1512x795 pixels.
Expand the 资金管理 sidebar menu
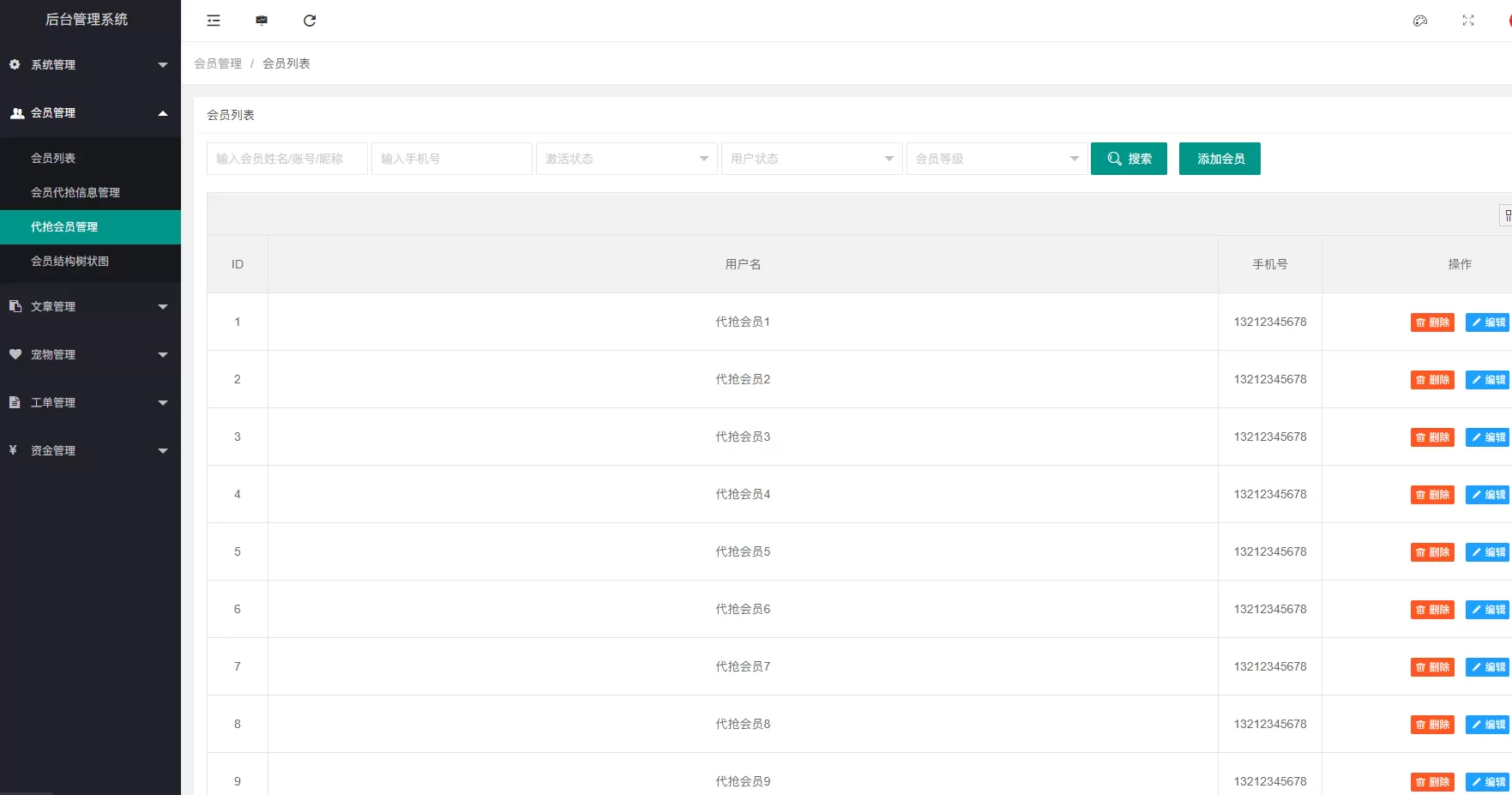tap(90, 451)
